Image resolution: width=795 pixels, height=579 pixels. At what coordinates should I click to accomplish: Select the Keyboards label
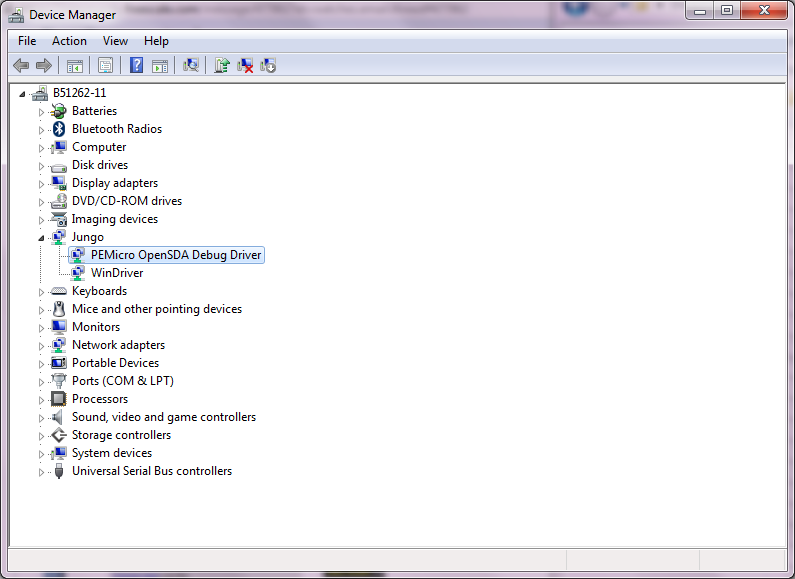click(x=99, y=291)
